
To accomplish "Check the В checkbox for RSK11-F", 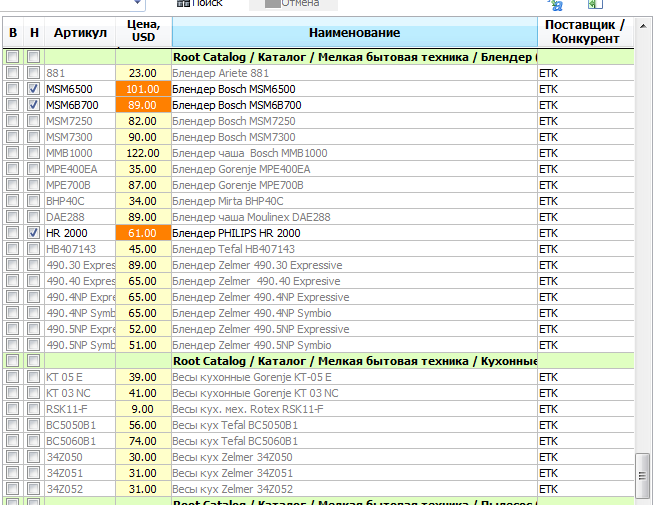I will pyautogui.click(x=13, y=409).
